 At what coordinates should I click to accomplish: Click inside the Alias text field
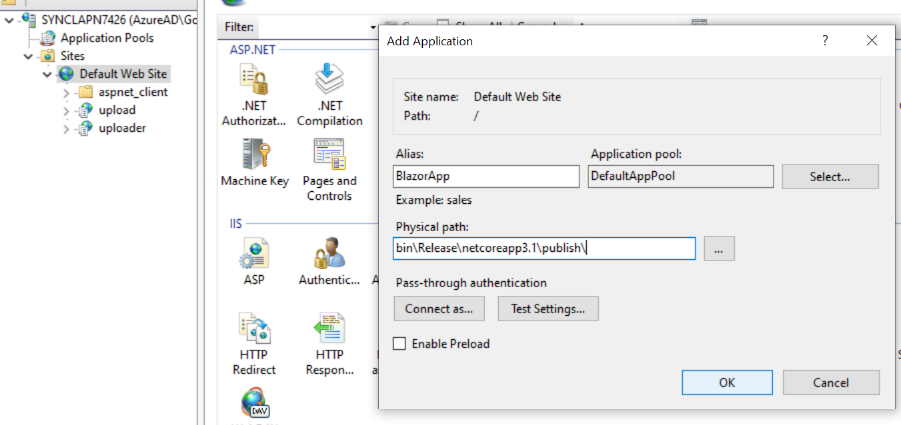(486, 177)
